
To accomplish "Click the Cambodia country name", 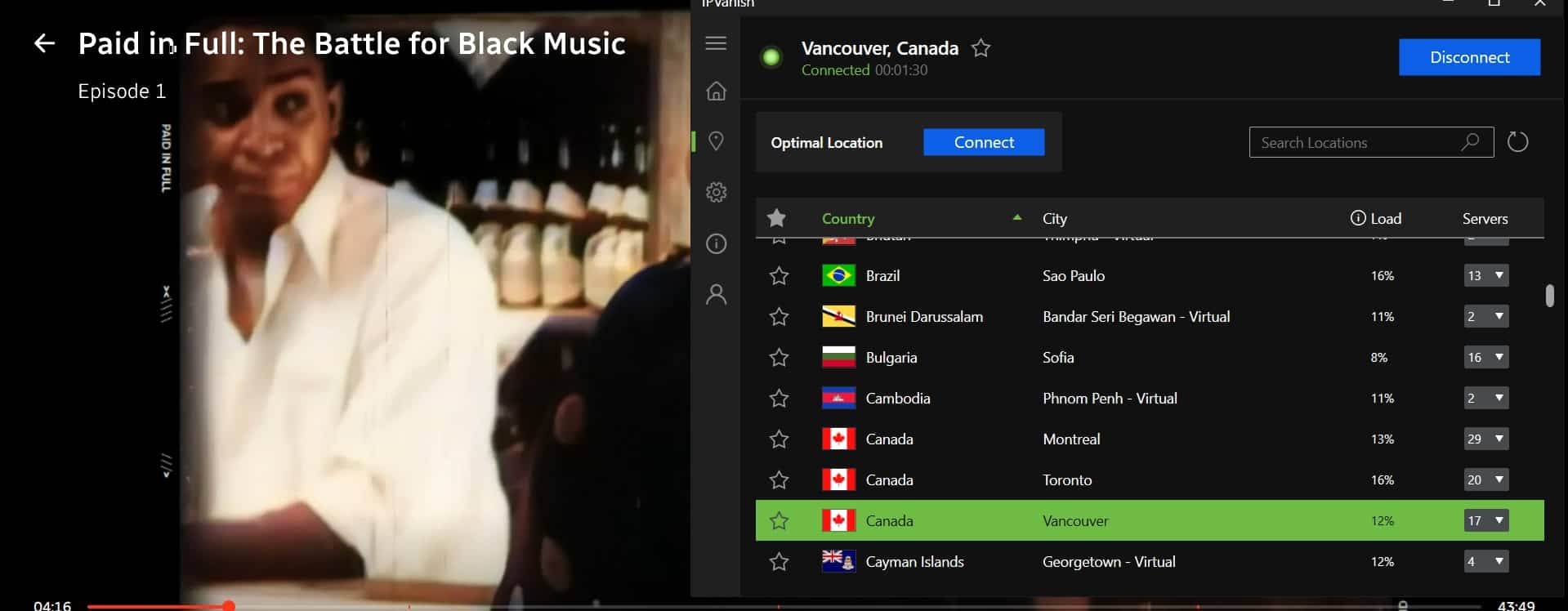I will pyautogui.click(x=898, y=398).
